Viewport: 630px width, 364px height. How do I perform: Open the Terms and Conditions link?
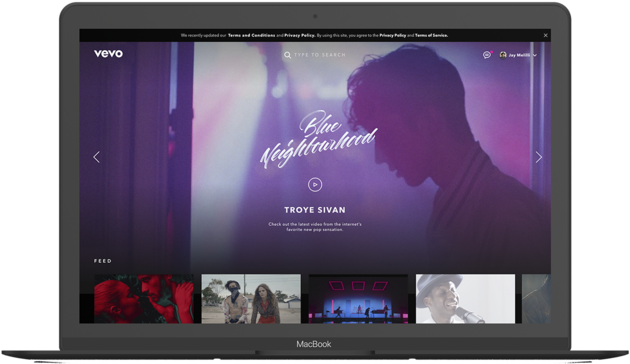pos(252,35)
